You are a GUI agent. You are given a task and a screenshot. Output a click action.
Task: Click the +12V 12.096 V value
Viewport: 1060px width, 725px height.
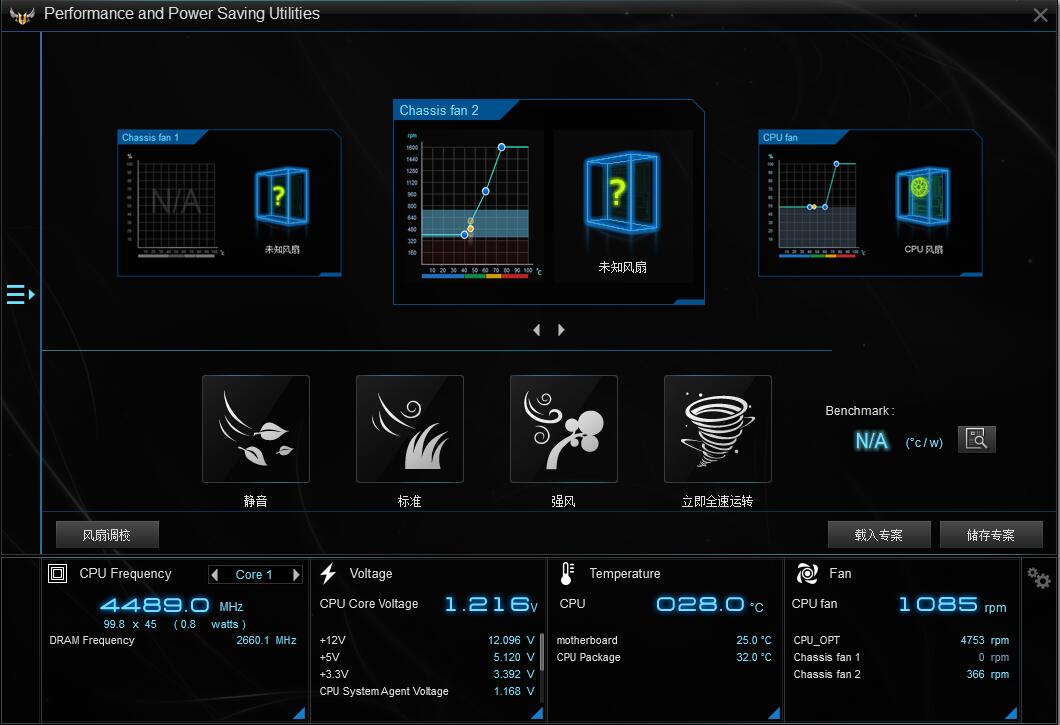(511, 640)
